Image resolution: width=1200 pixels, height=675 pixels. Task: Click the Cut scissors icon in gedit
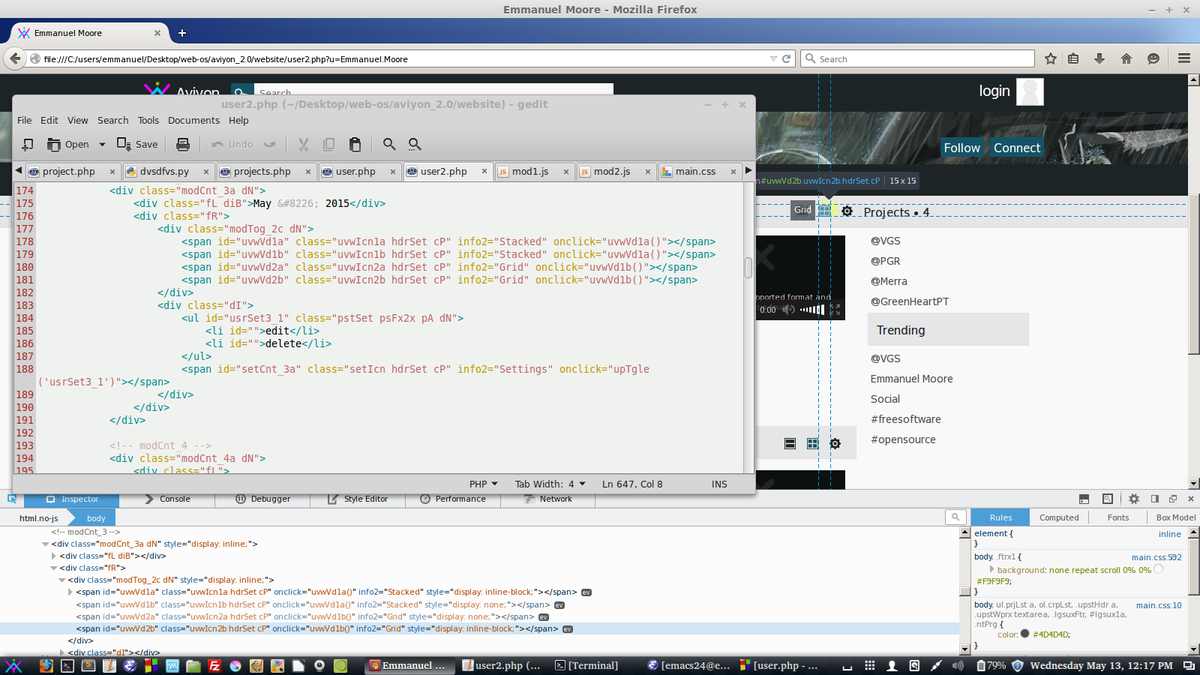click(x=303, y=144)
